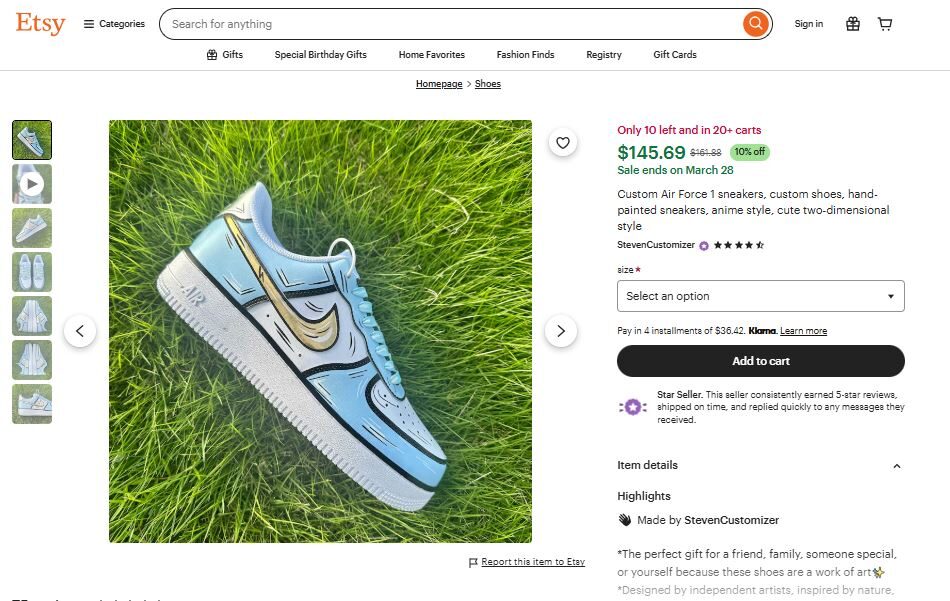Show the previous photo with the left arrow
The image size is (950, 601).
pyautogui.click(x=81, y=330)
